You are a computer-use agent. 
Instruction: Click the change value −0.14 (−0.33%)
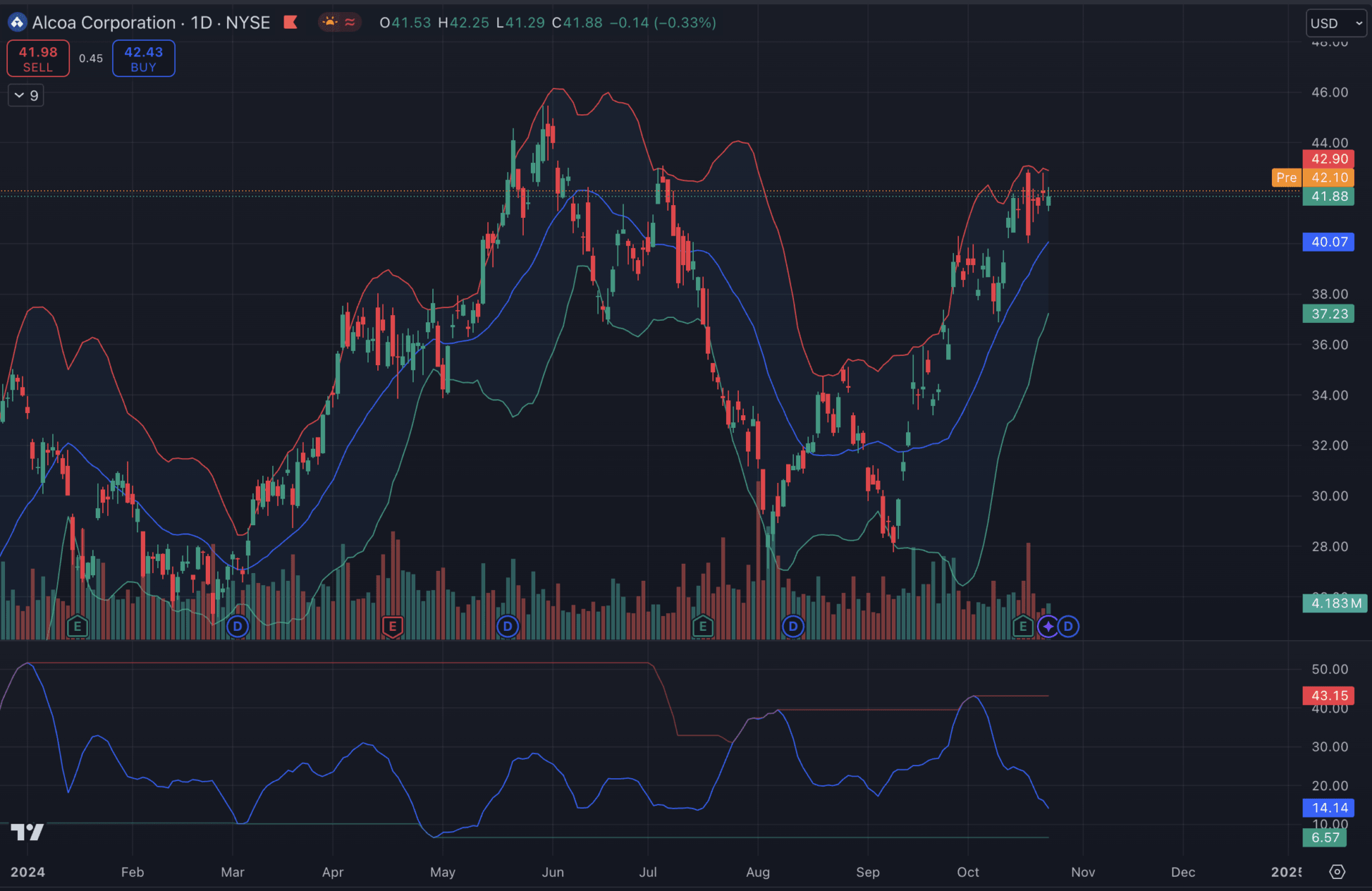(663, 23)
